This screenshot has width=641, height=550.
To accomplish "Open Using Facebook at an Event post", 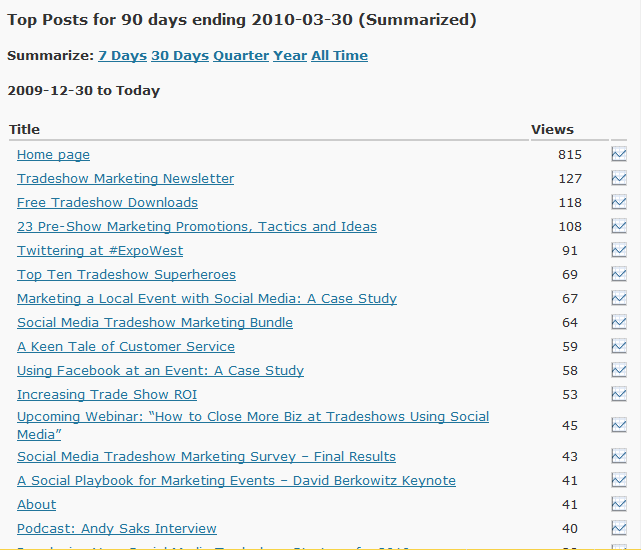I will 160,370.
